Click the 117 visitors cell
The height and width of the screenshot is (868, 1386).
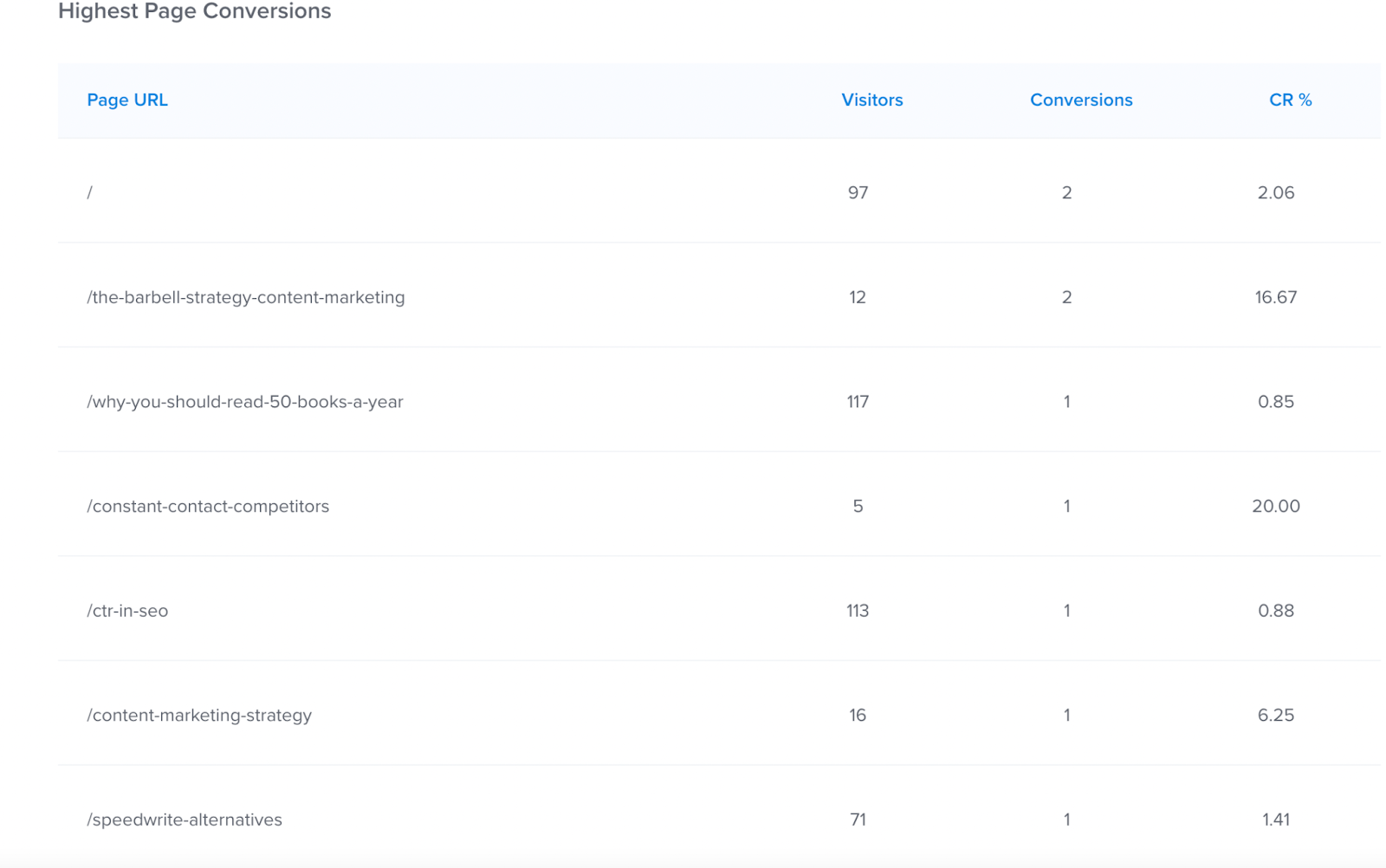[858, 402]
